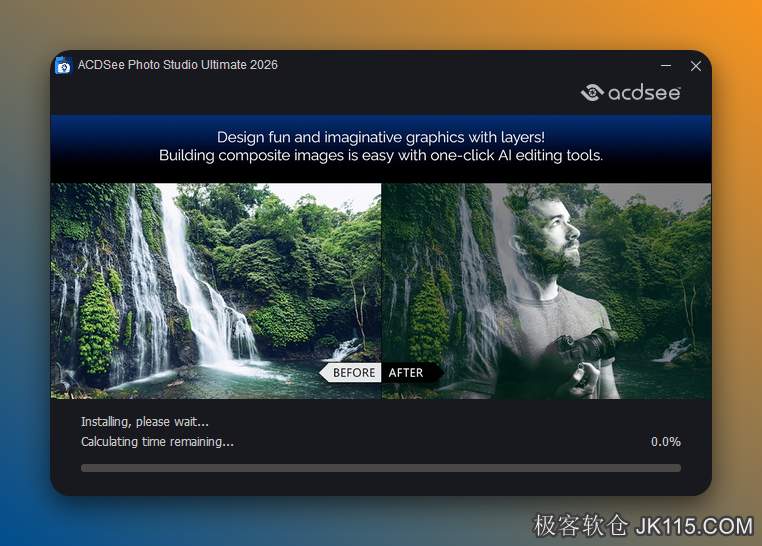Click the 'Design fun and imaginative graphics' headline
The width and height of the screenshot is (762, 546).
click(x=381, y=137)
